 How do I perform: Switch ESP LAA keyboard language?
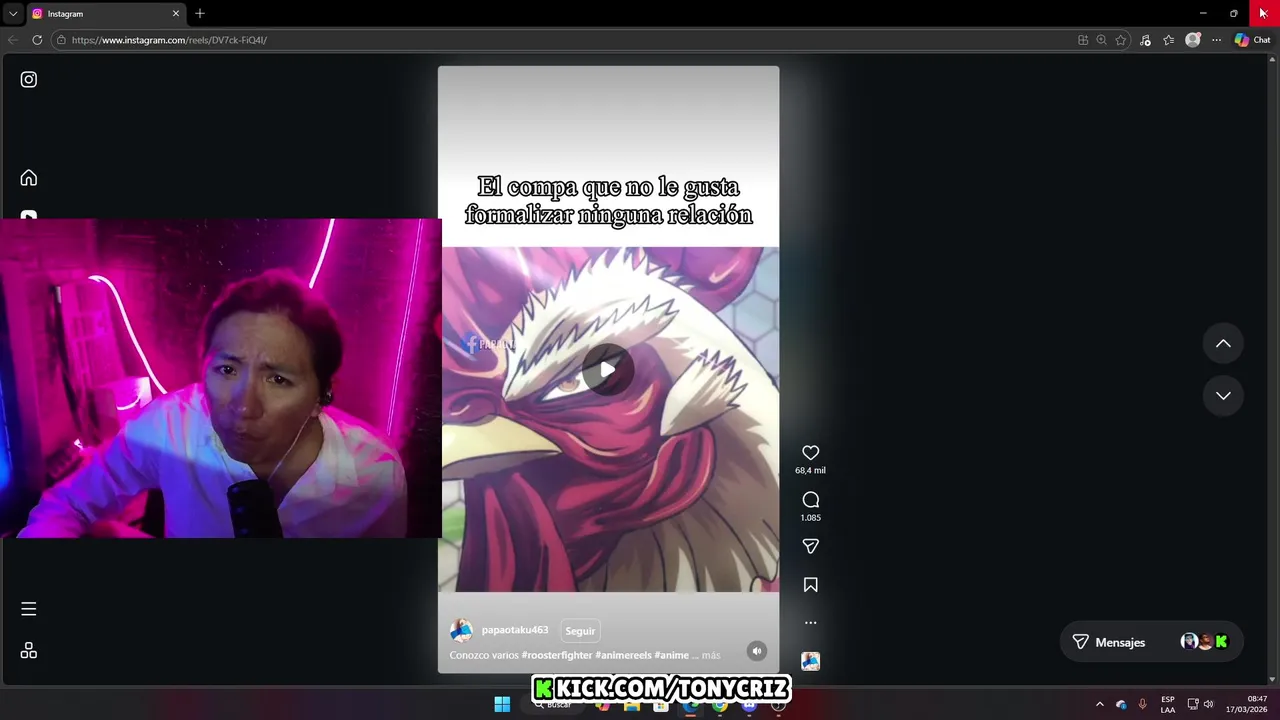(x=1168, y=704)
